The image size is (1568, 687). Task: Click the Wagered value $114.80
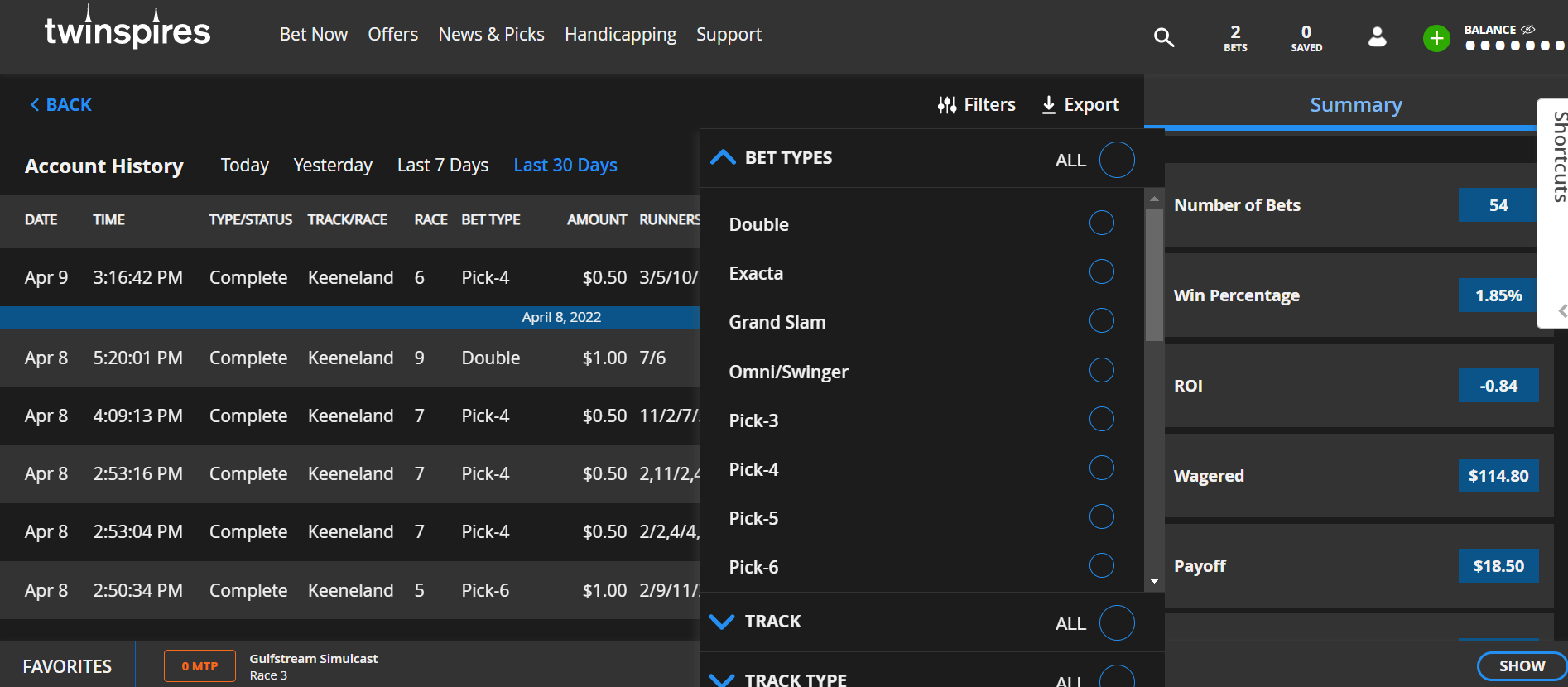(x=1498, y=475)
